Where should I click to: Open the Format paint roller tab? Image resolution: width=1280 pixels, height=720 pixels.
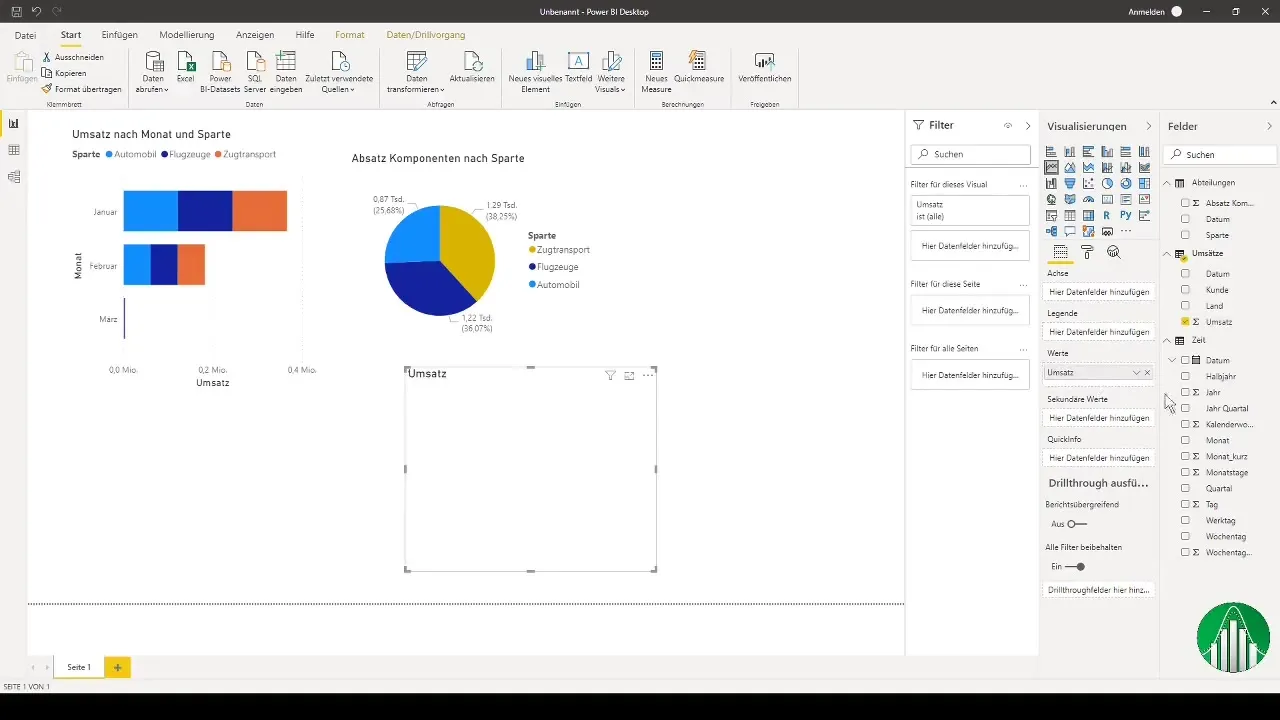(x=1087, y=252)
